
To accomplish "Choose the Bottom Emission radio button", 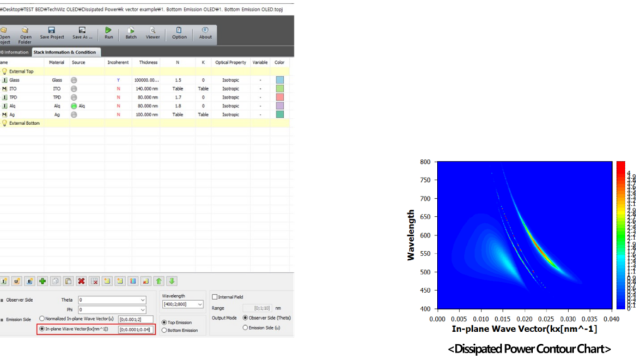I will click(x=164, y=331).
